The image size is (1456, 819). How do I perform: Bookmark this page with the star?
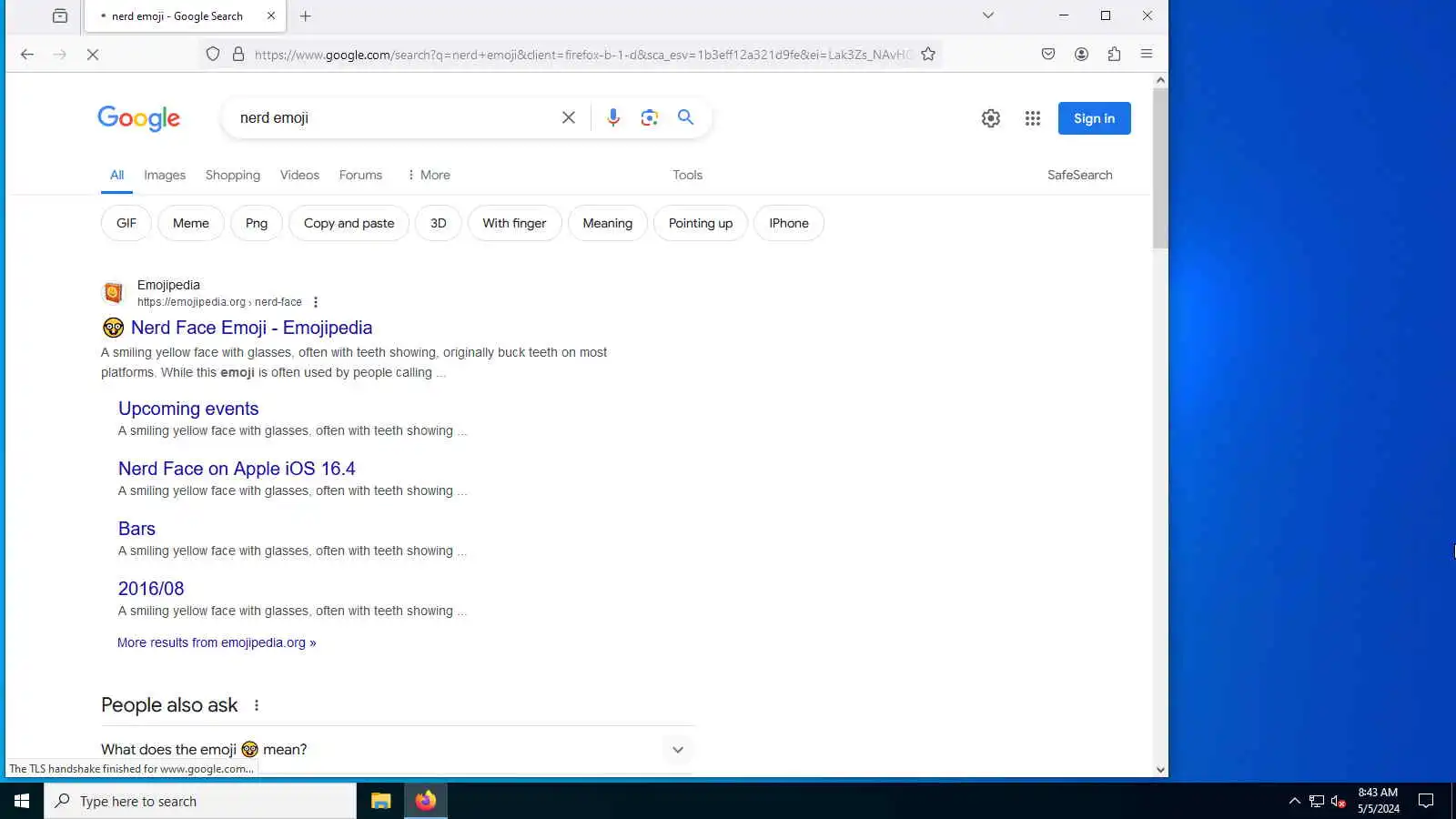pos(928,55)
